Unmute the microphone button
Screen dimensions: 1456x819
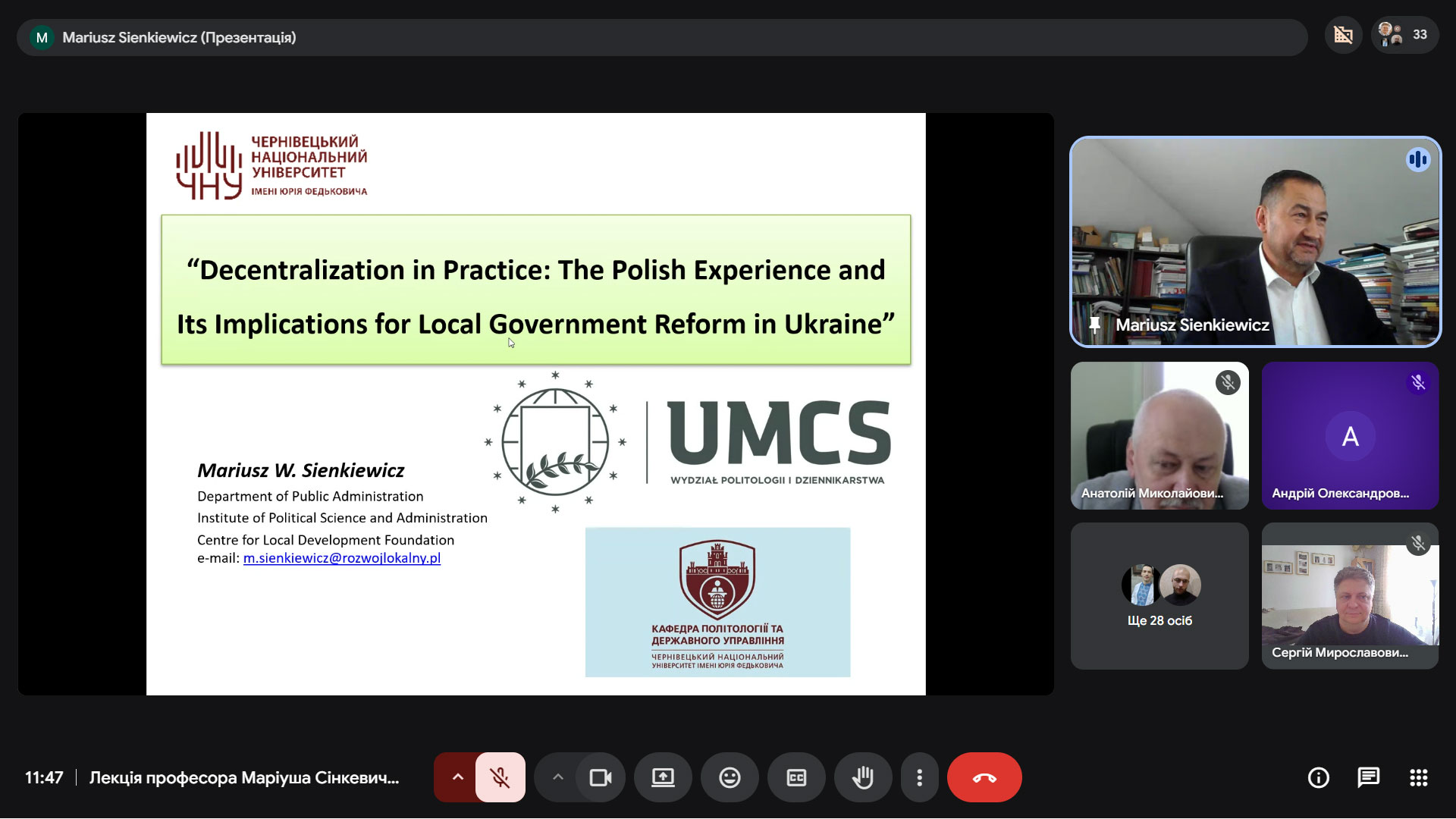(500, 777)
